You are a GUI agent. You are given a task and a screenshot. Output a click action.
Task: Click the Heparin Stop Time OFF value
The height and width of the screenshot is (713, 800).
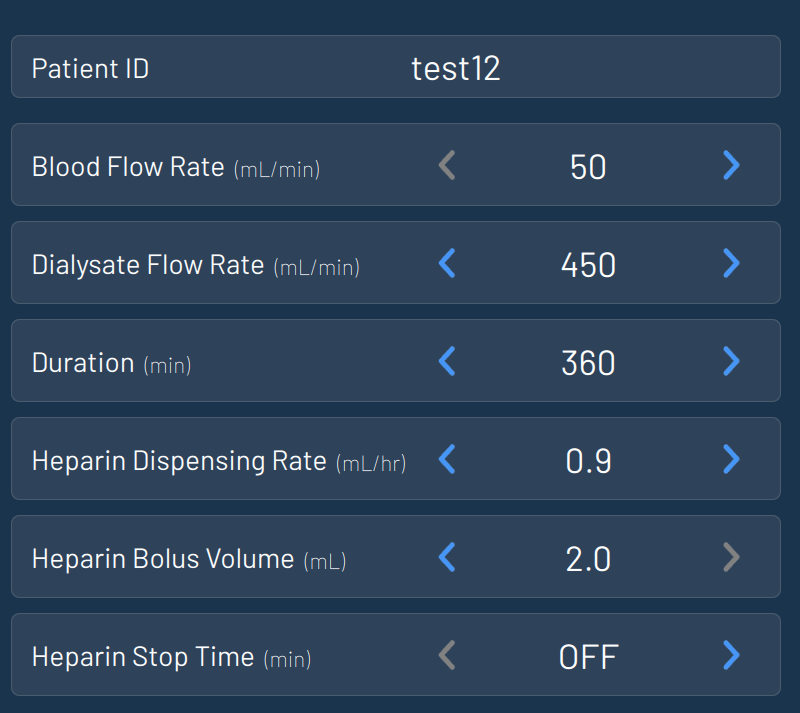click(588, 656)
